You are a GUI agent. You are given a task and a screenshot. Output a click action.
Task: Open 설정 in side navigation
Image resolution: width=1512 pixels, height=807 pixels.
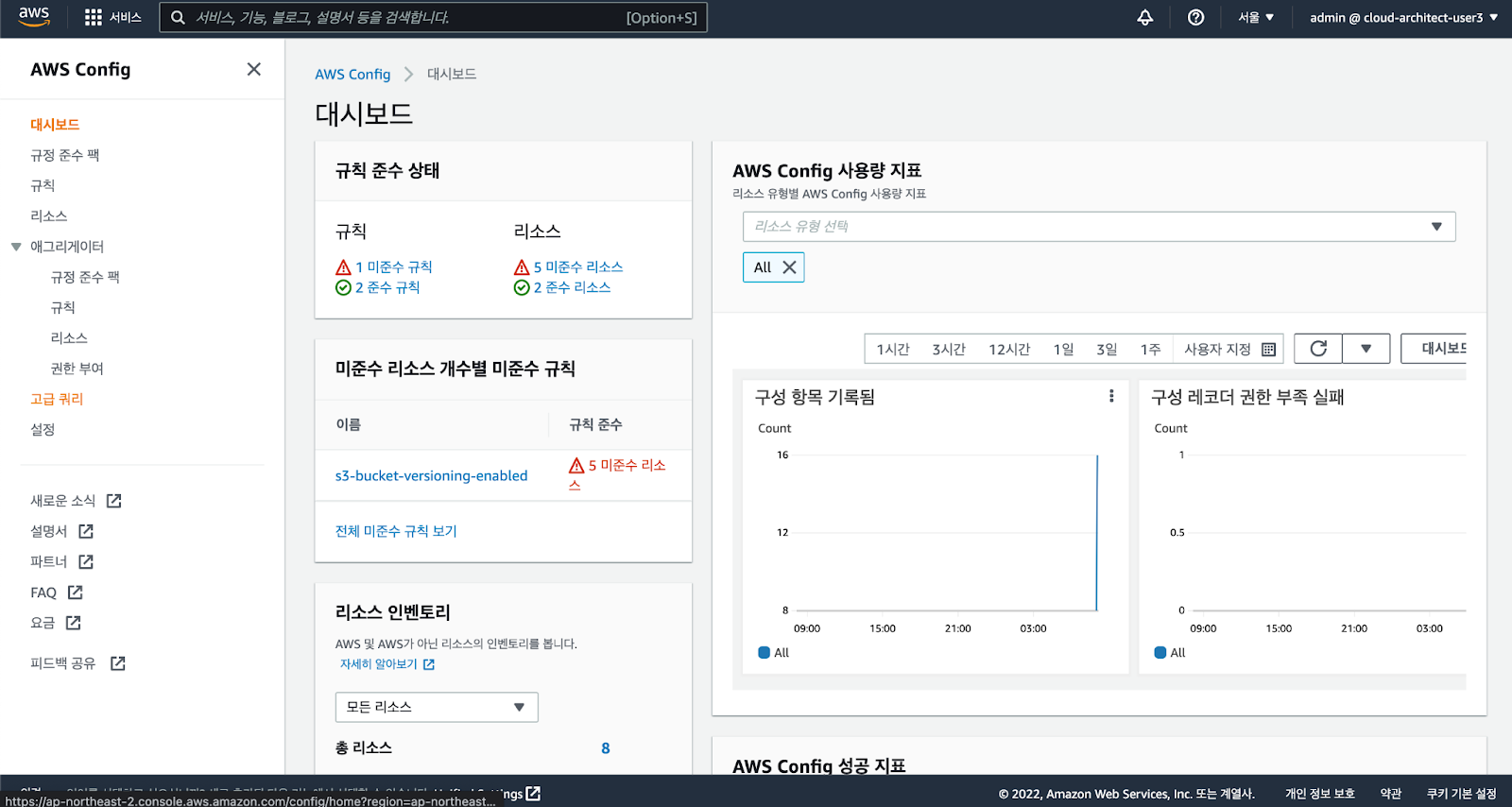pyautogui.click(x=43, y=429)
